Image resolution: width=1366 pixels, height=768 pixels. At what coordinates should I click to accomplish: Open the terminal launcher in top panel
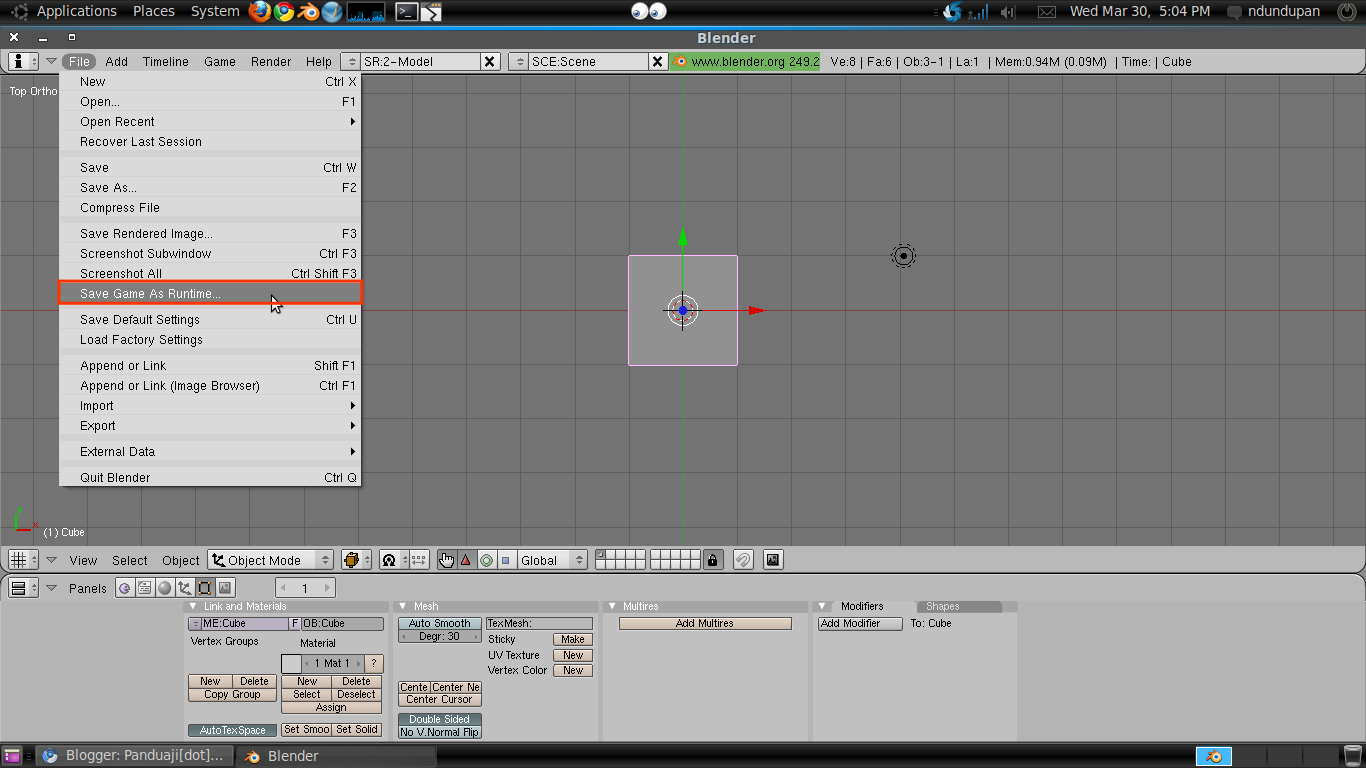click(x=406, y=12)
